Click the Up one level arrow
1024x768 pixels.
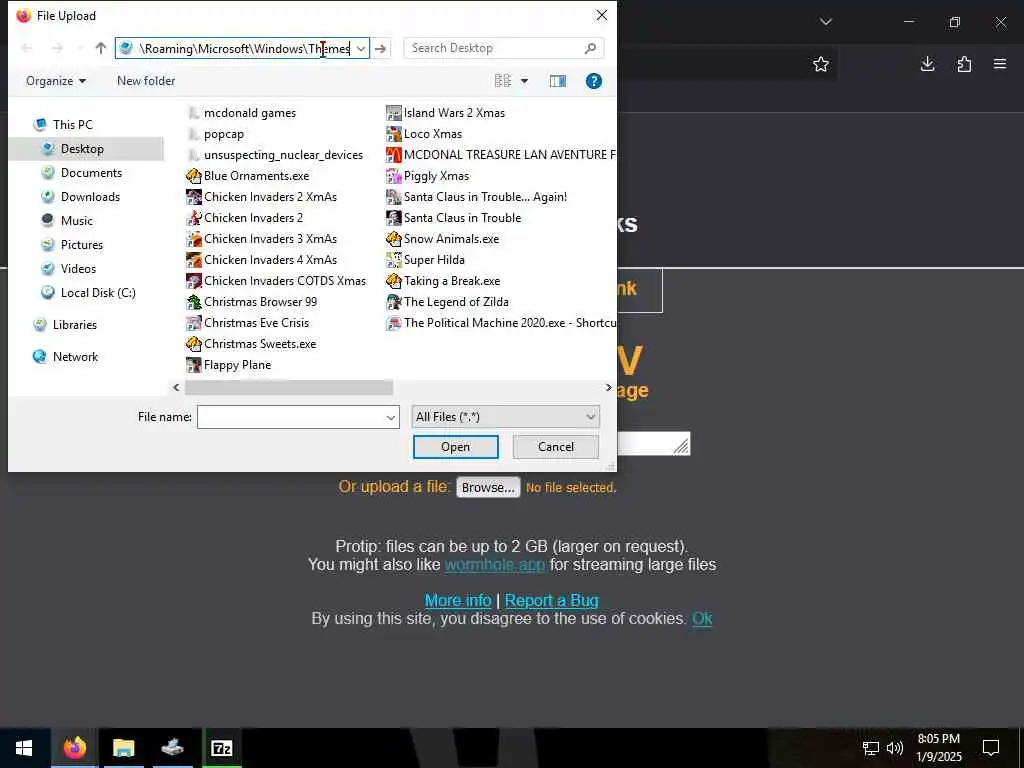click(x=101, y=48)
